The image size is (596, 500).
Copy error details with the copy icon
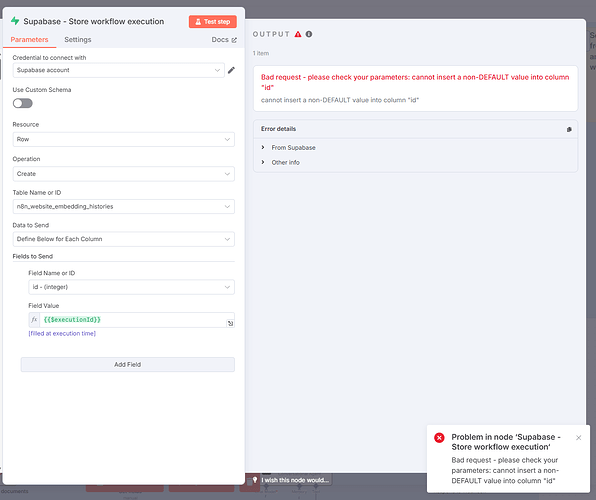click(569, 129)
